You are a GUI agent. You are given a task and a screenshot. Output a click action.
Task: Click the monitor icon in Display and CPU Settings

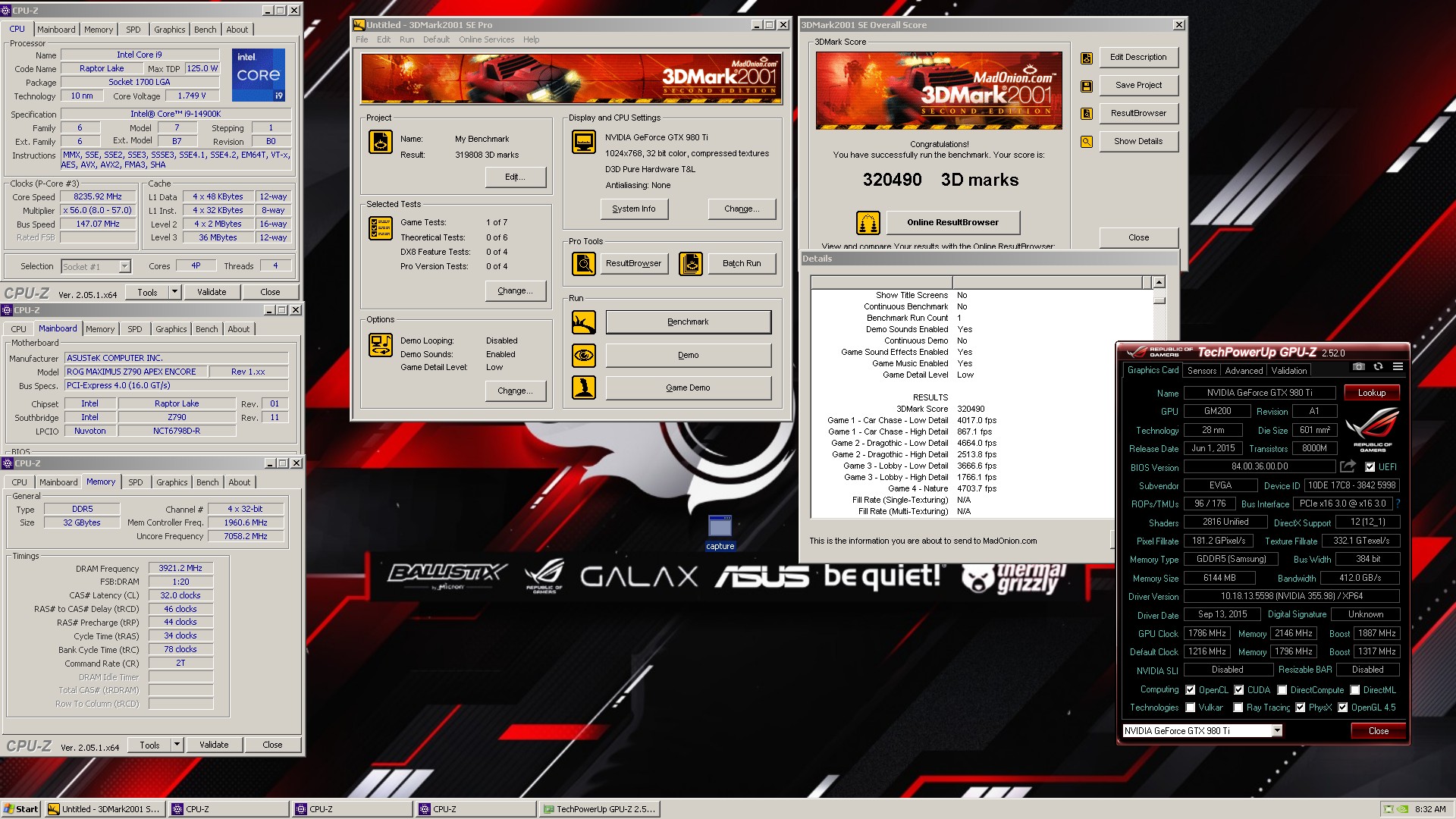coord(584,142)
